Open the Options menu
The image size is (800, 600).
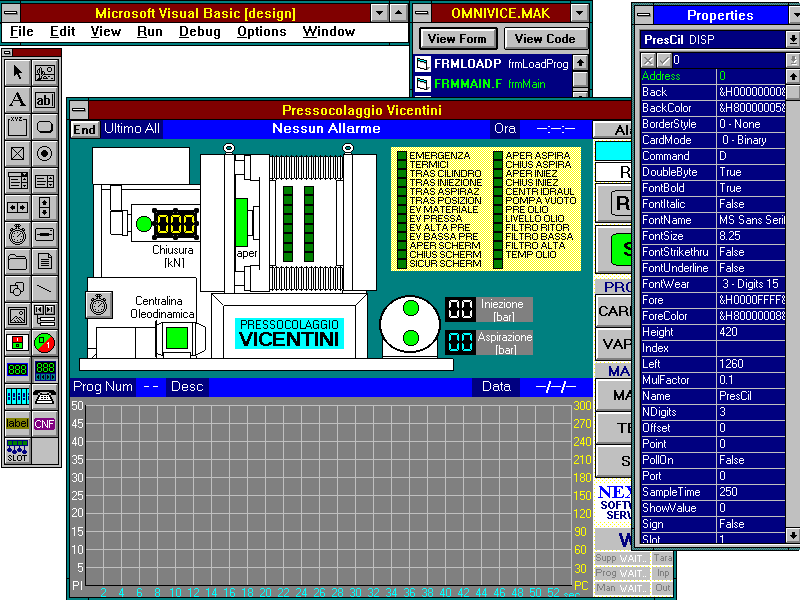tap(262, 32)
